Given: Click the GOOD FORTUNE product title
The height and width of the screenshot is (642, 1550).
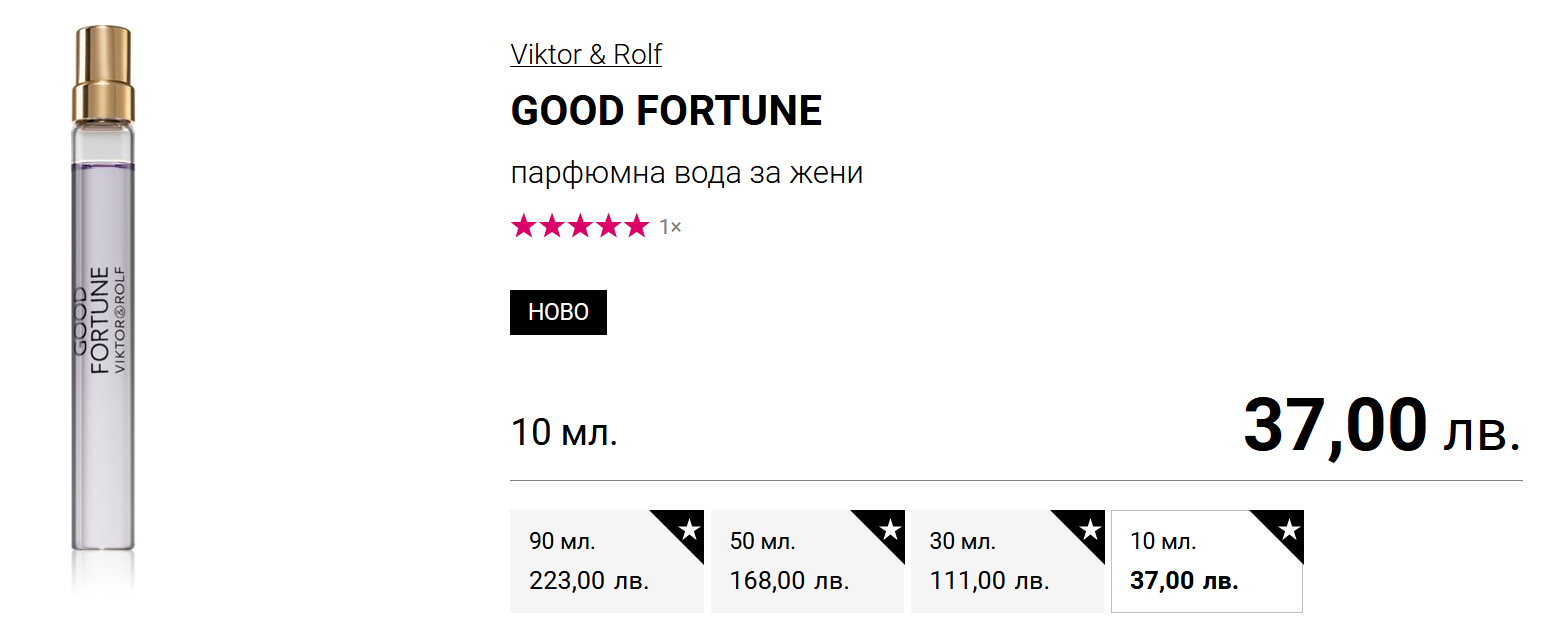Looking at the screenshot, I should (x=666, y=111).
